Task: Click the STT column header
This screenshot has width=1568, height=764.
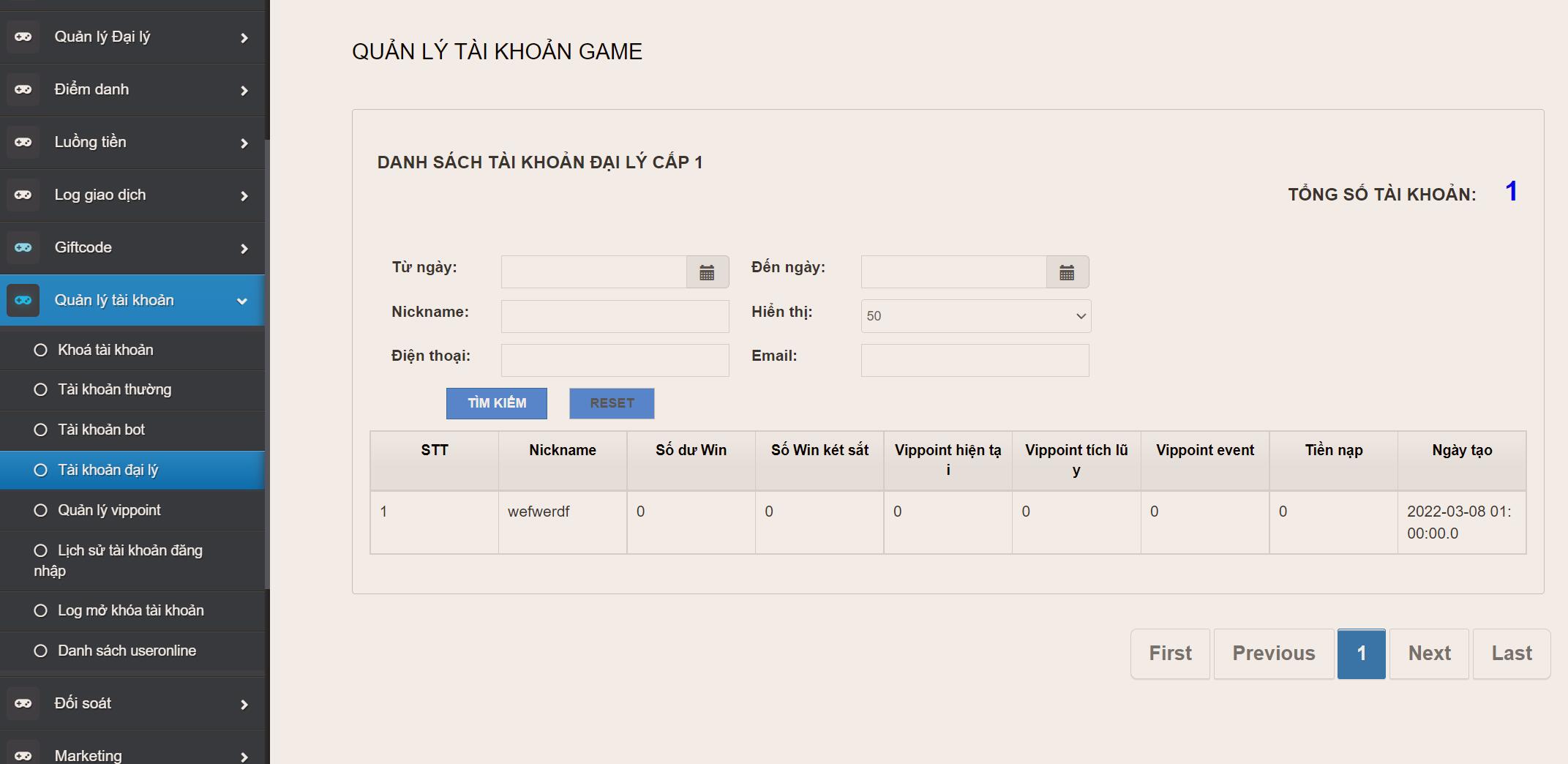Action: click(435, 460)
